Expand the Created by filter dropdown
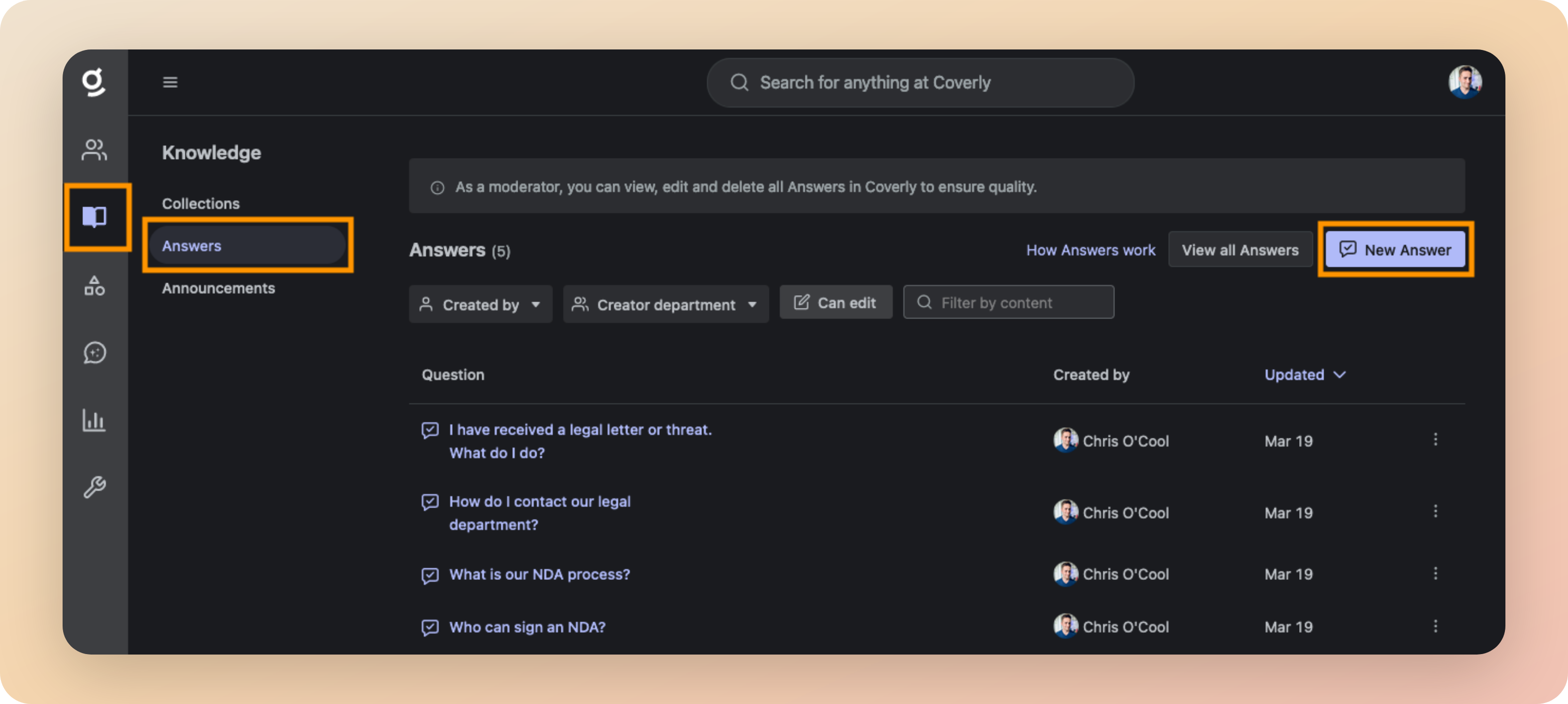 click(x=480, y=304)
